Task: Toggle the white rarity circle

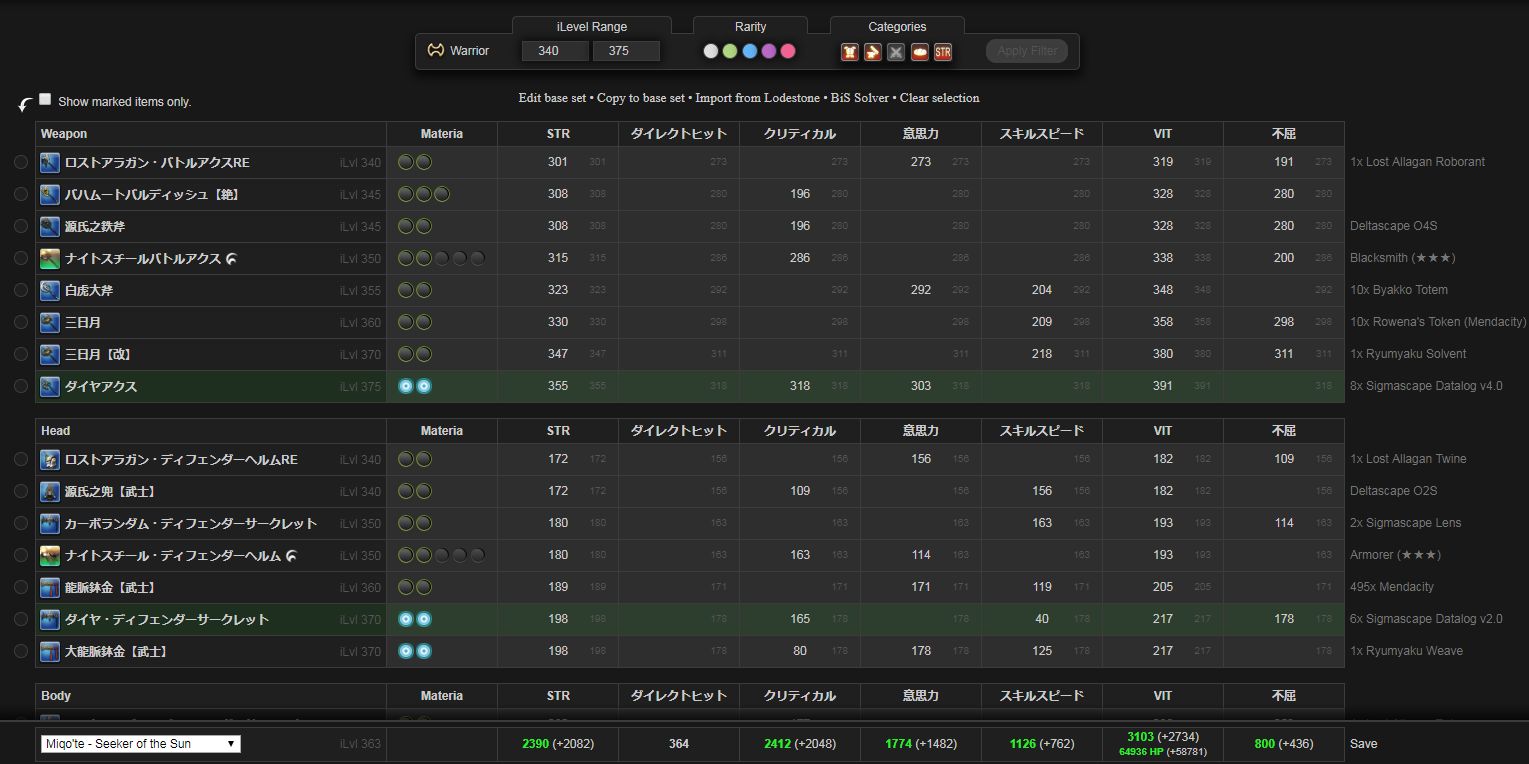Action: point(711,51)
